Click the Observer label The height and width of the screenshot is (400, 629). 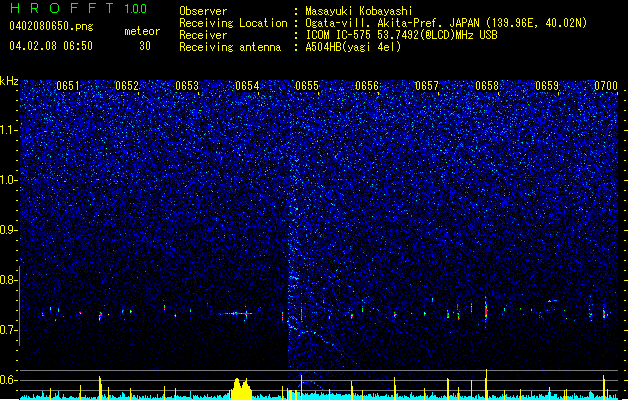(x=203, y=11)
